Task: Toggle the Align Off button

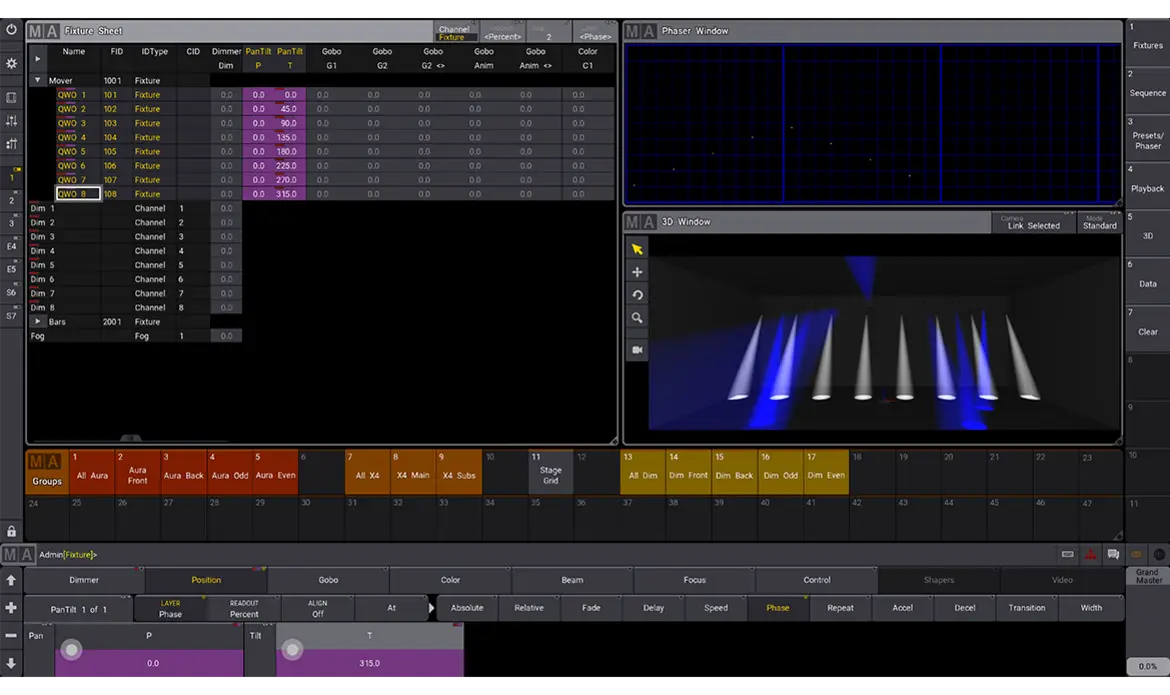Action: [317, 608]
